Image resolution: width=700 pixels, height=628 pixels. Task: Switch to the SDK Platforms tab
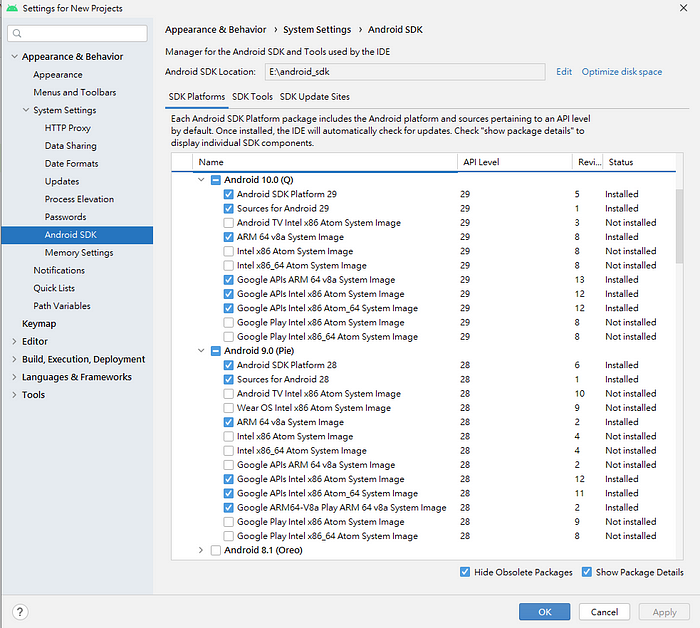(196, 97)
